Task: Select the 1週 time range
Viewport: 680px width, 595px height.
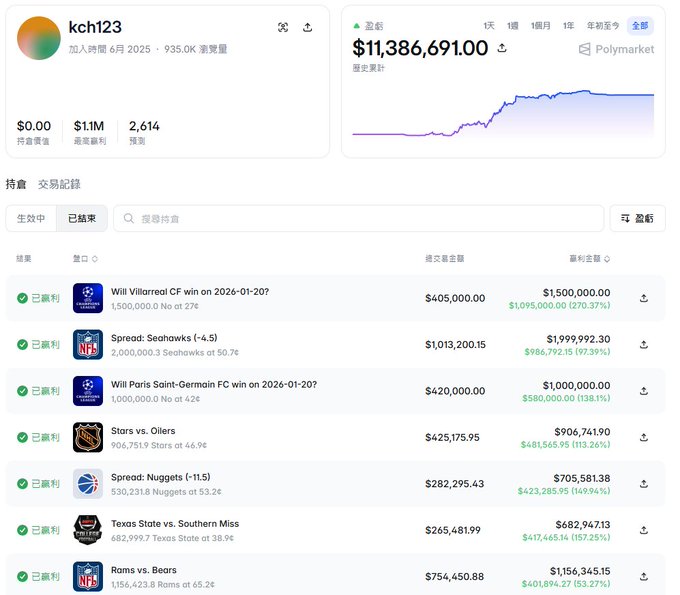Action: point(513,26)
